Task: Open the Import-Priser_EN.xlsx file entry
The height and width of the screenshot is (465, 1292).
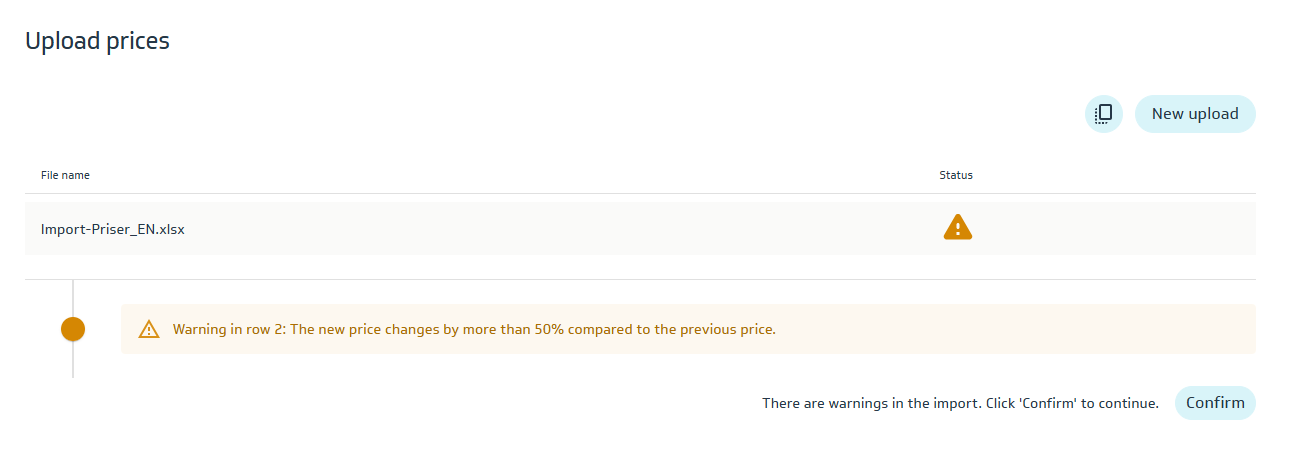Action: pos(113,229)
